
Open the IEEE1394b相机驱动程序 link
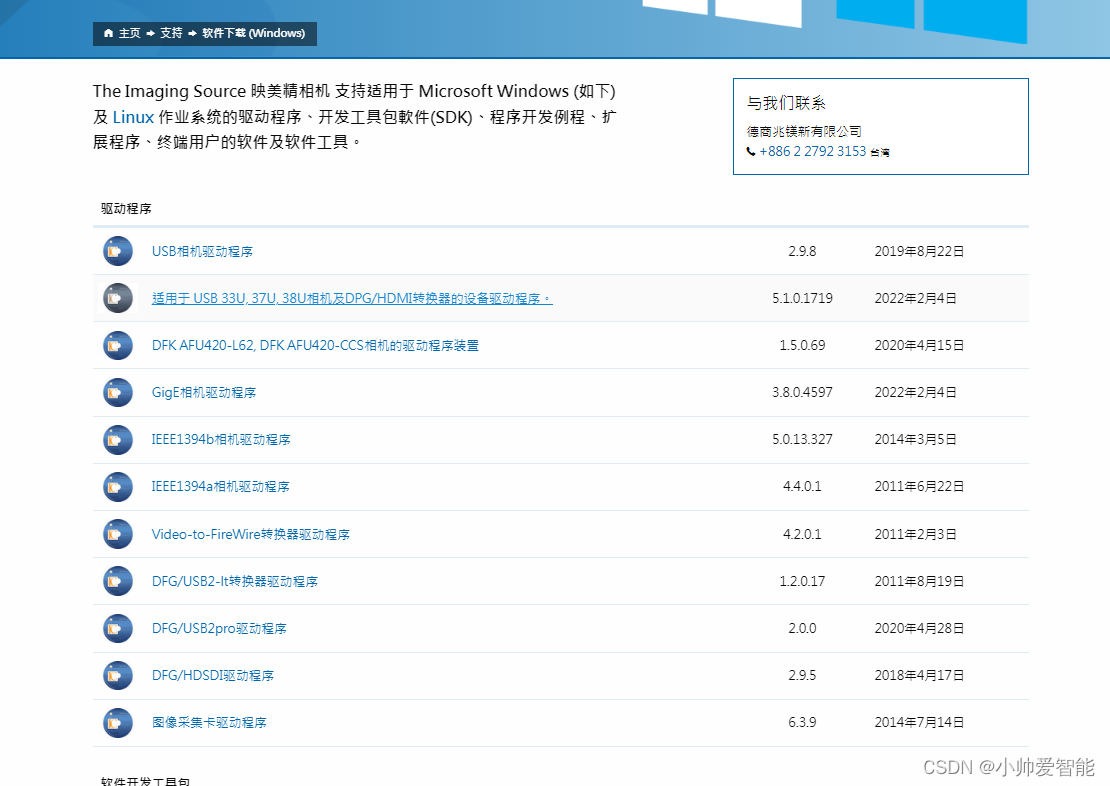[x=221, y=440]
